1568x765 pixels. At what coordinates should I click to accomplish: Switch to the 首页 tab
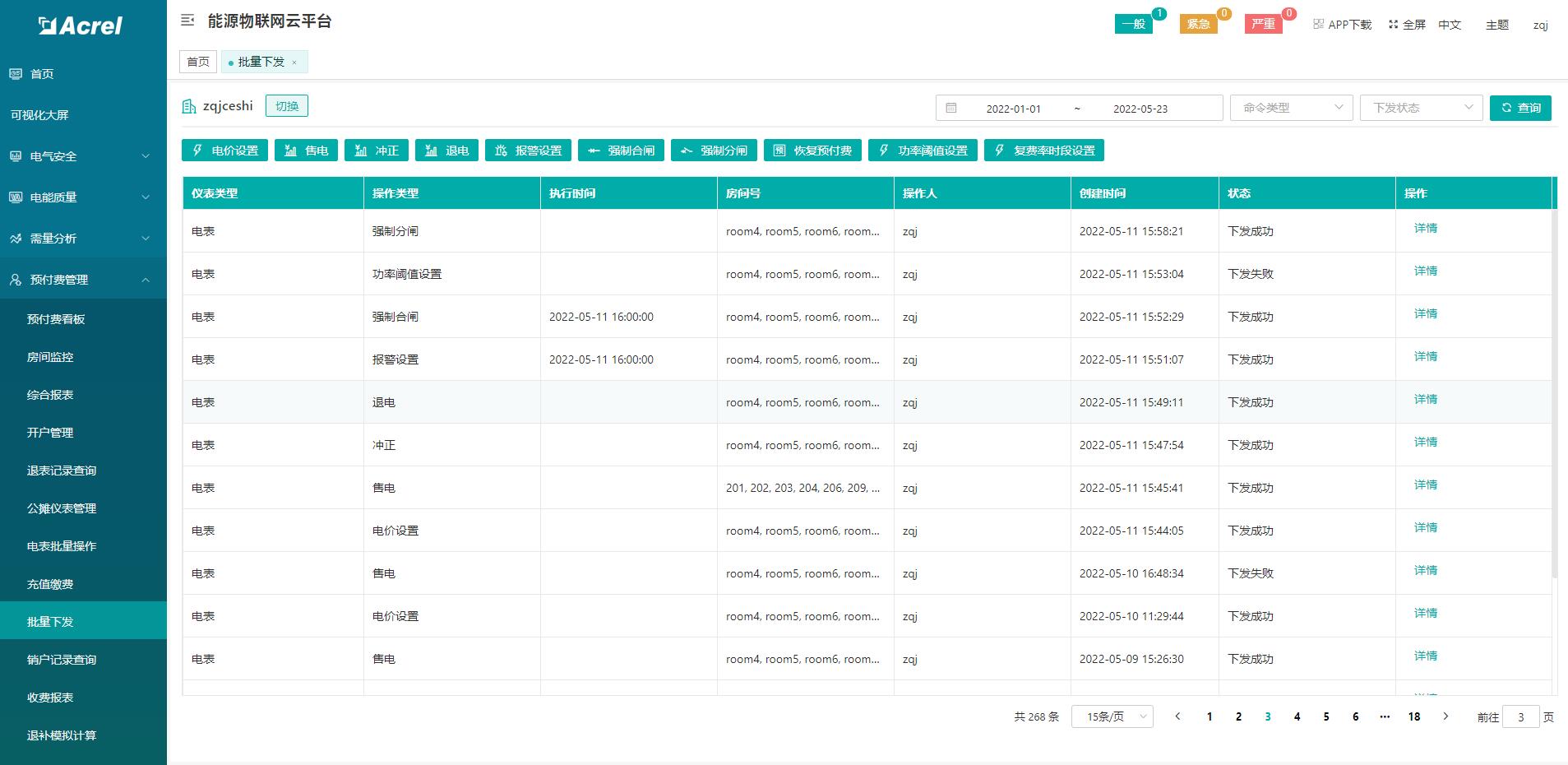pyautogui.click(x=198, y=62)
